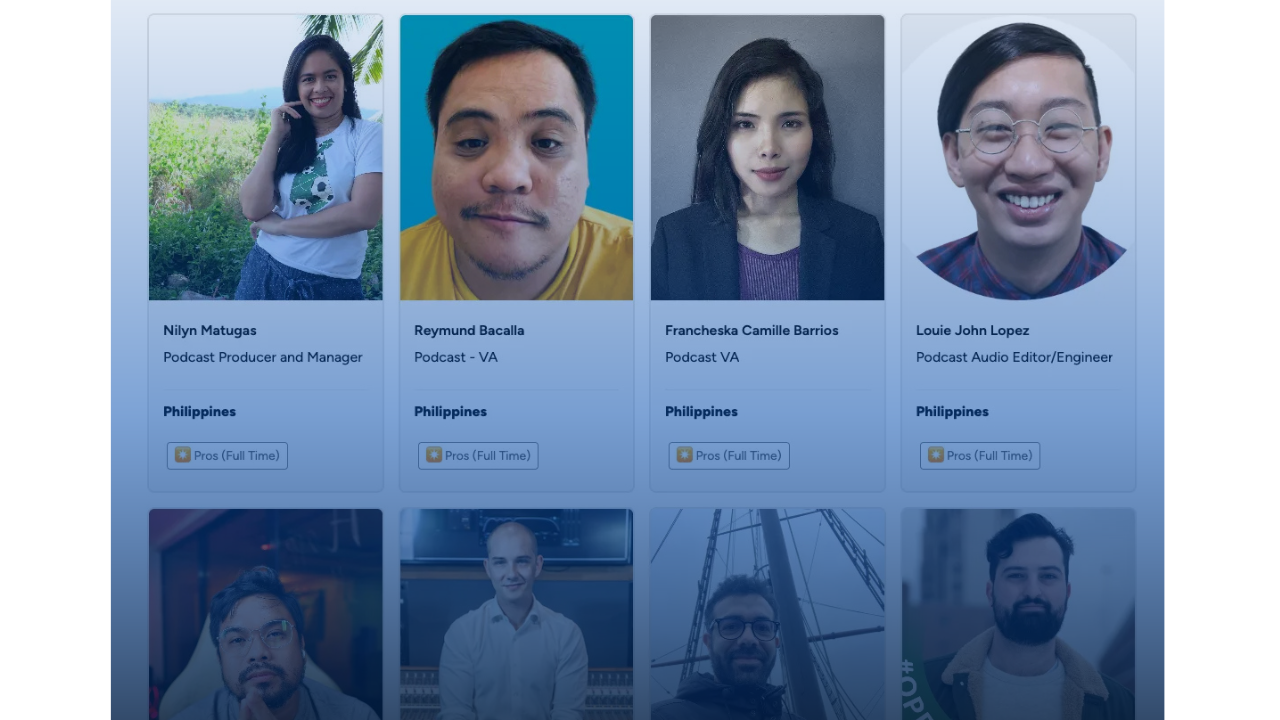Open Reymund Bacalla's profile photo
1280x720 pixels.
click(x=517, y=157)
